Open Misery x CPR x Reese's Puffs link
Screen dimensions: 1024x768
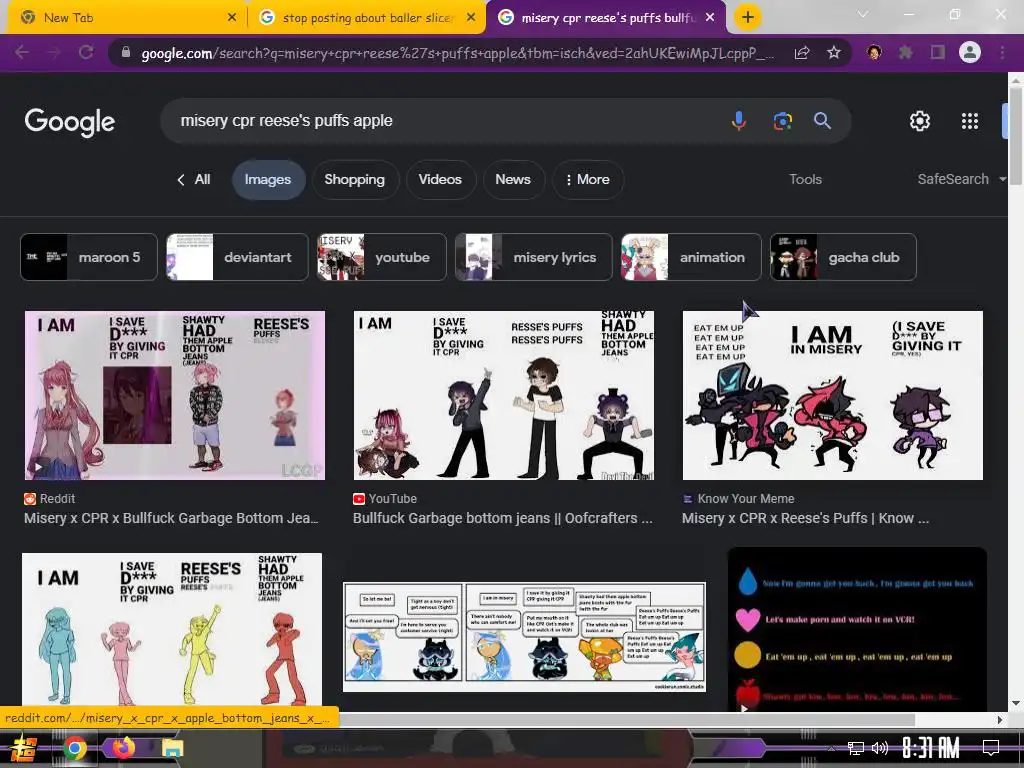coord(805,519)
